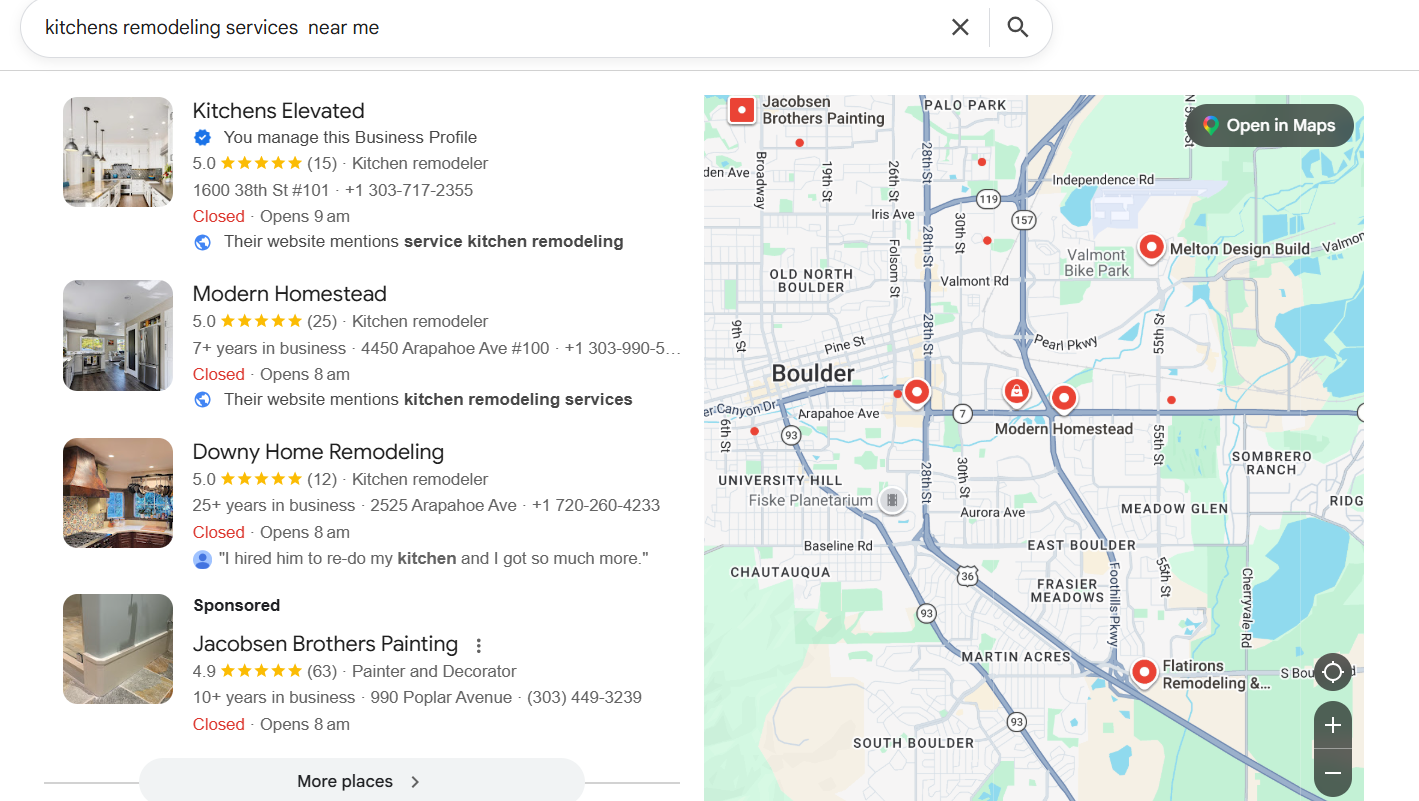Zoom in on the map

1333,725
